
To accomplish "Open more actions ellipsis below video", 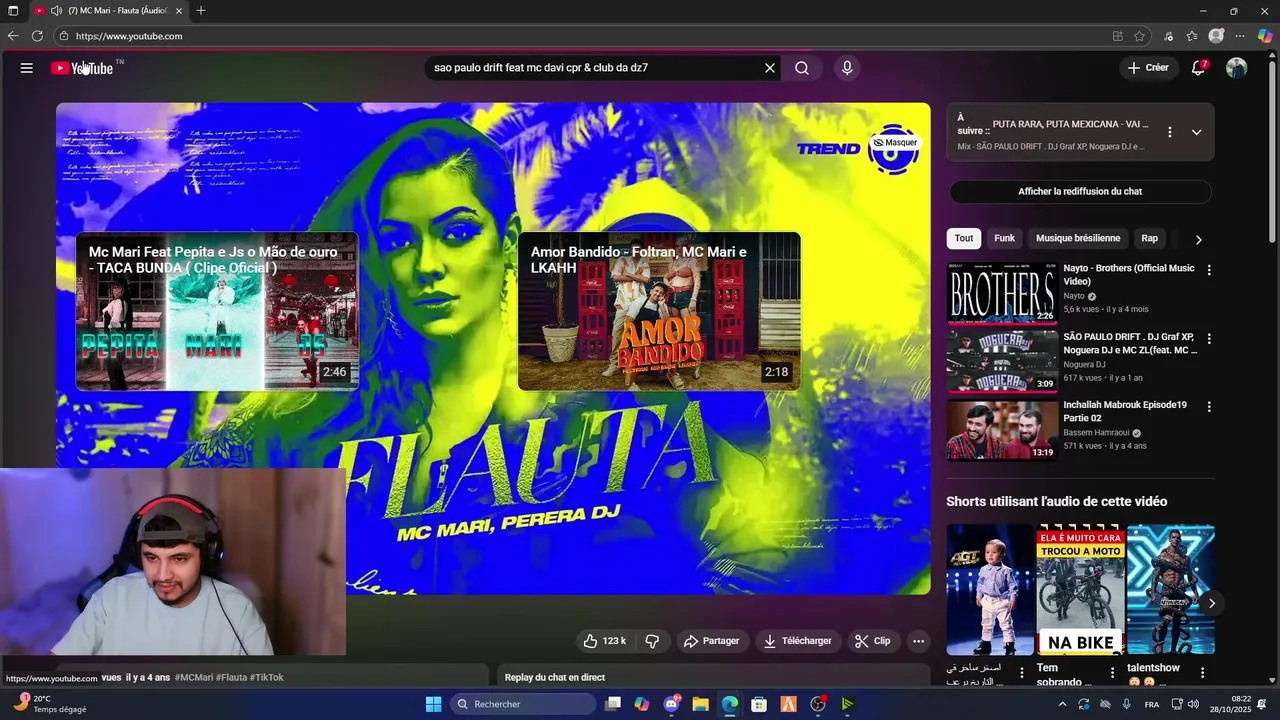I will [x=918, y=641].
